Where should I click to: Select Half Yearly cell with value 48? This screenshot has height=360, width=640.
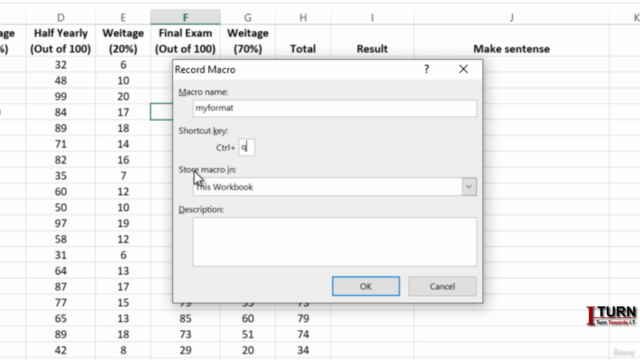(x=60, y=80)
